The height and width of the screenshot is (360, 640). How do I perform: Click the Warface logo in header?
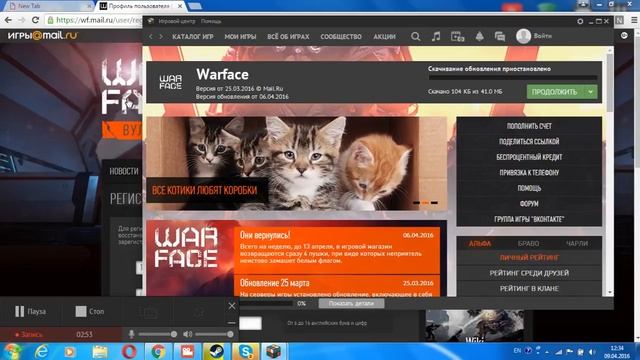[171, 82]
